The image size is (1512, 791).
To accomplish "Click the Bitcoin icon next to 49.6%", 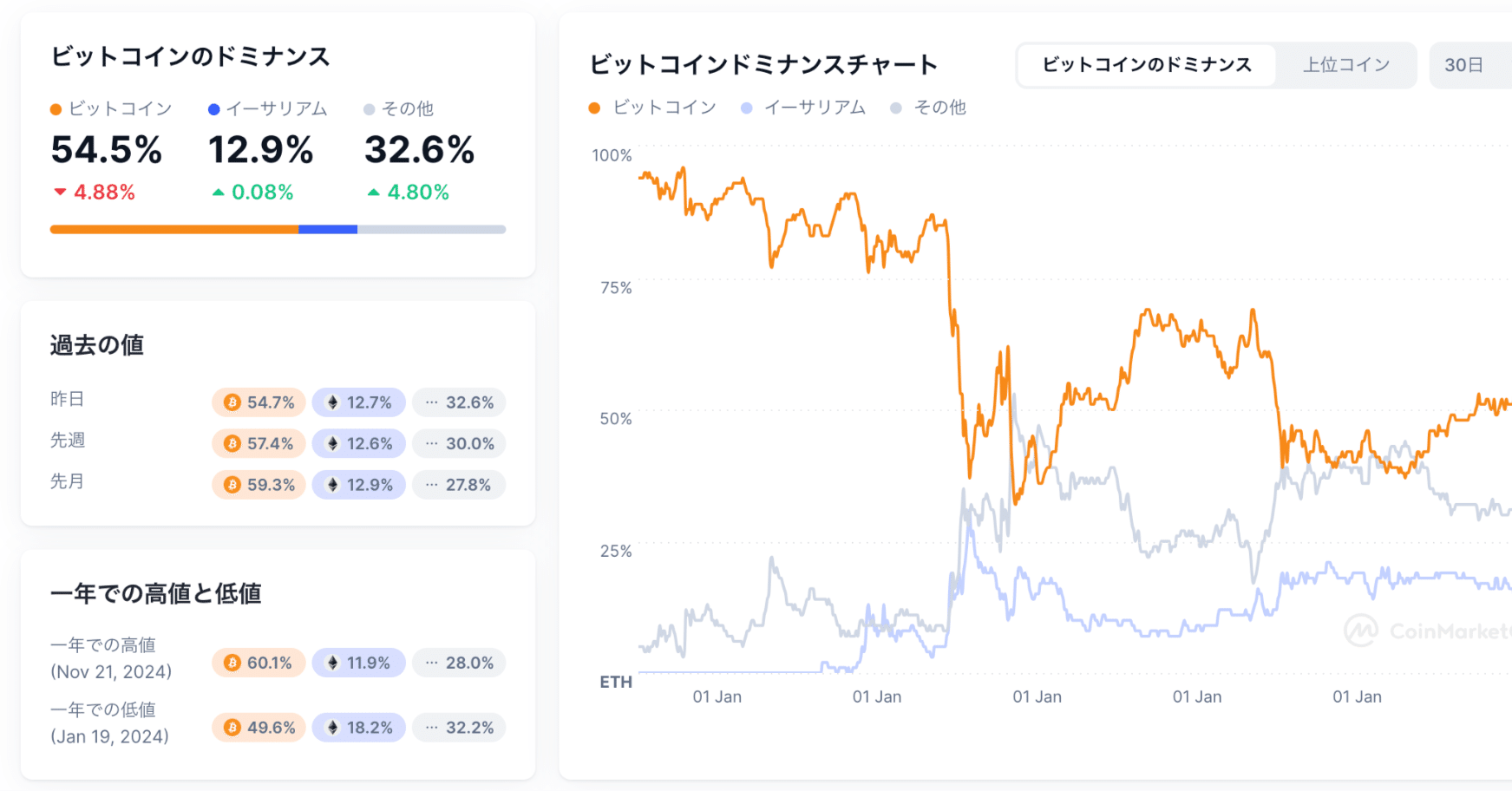I will click(x=232, y=727).
